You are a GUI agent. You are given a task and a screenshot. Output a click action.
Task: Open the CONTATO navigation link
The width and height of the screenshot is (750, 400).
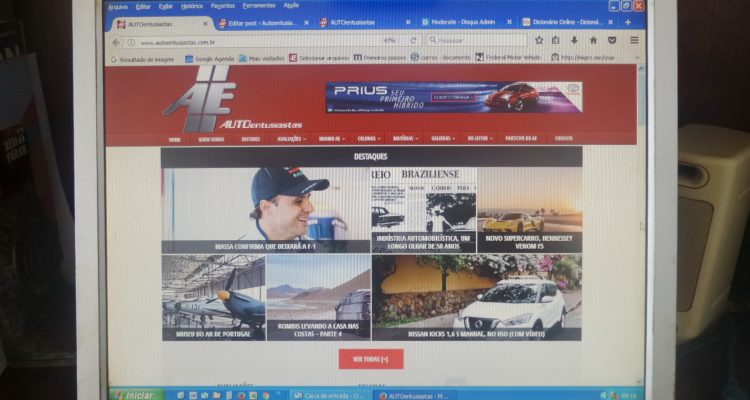coord(564,139)
